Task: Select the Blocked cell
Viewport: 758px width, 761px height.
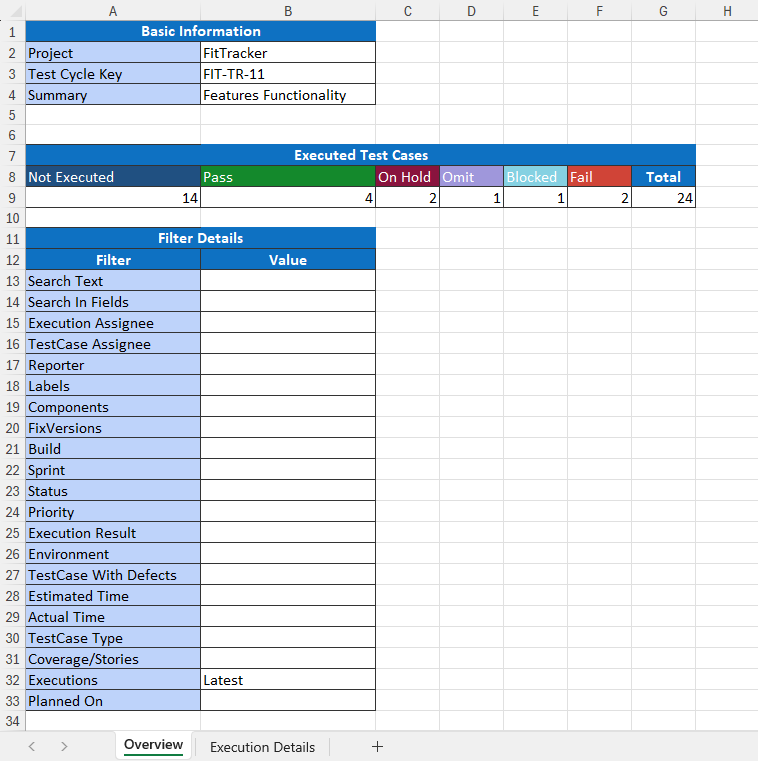Action: (535, 177)
